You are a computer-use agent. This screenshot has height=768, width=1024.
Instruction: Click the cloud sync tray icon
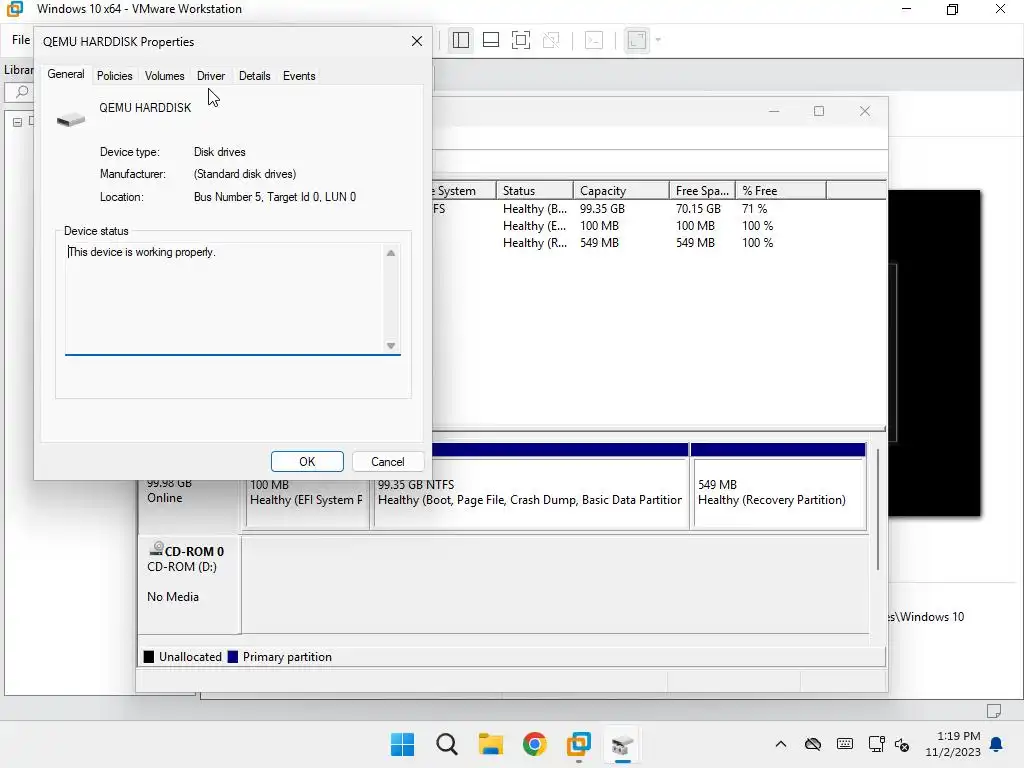click(x=812, y=744)
